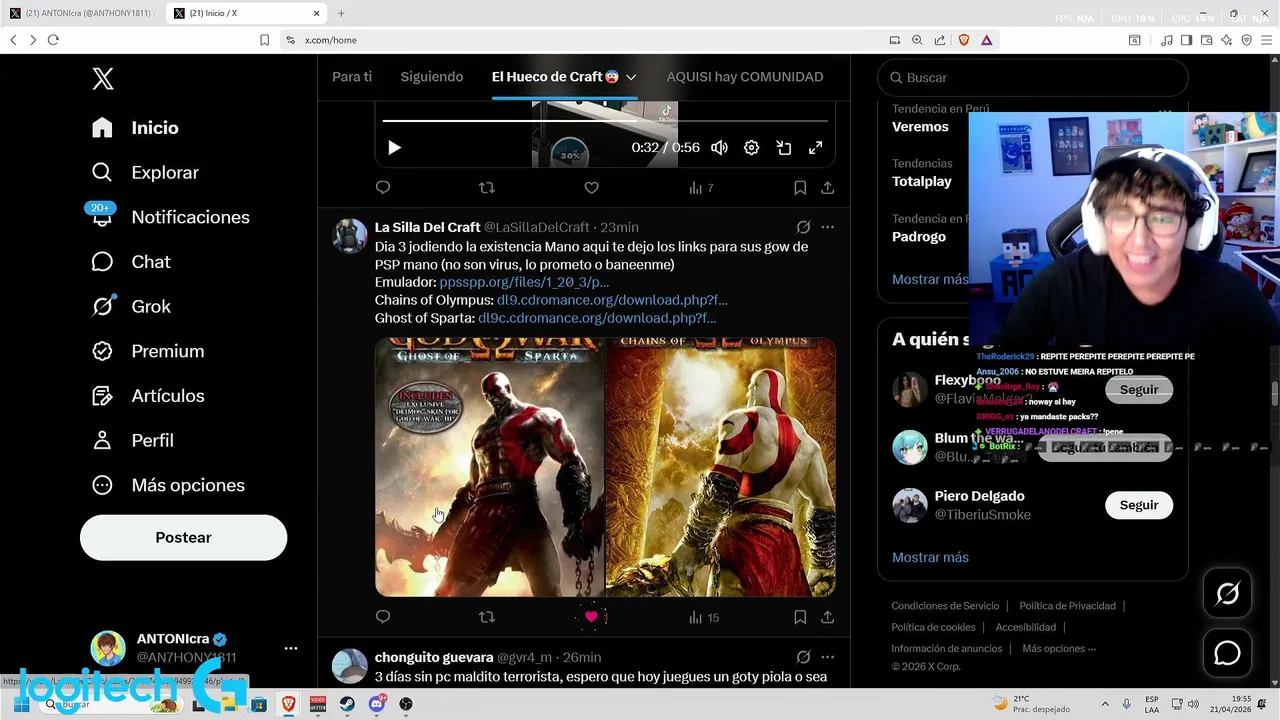This screenshot has height=720, width=1280.
Task: Like the video post
Action: tap(591, 188)
